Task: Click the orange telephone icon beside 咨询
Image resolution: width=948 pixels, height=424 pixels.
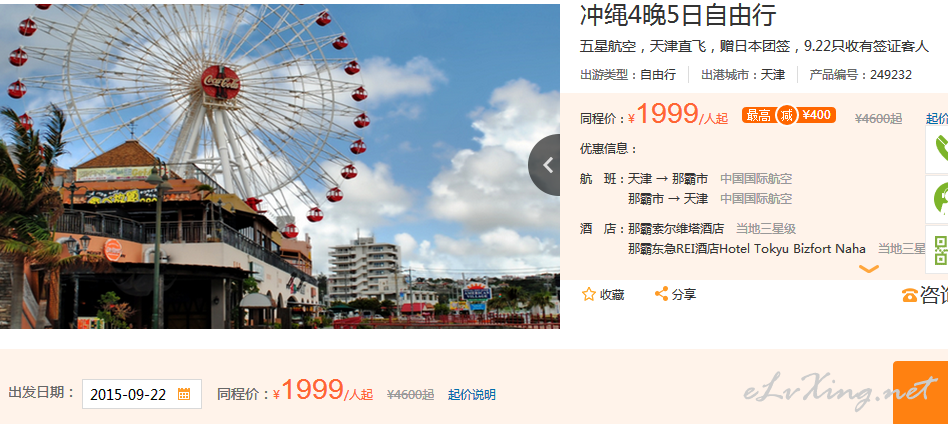Action: tap(909, 295)
